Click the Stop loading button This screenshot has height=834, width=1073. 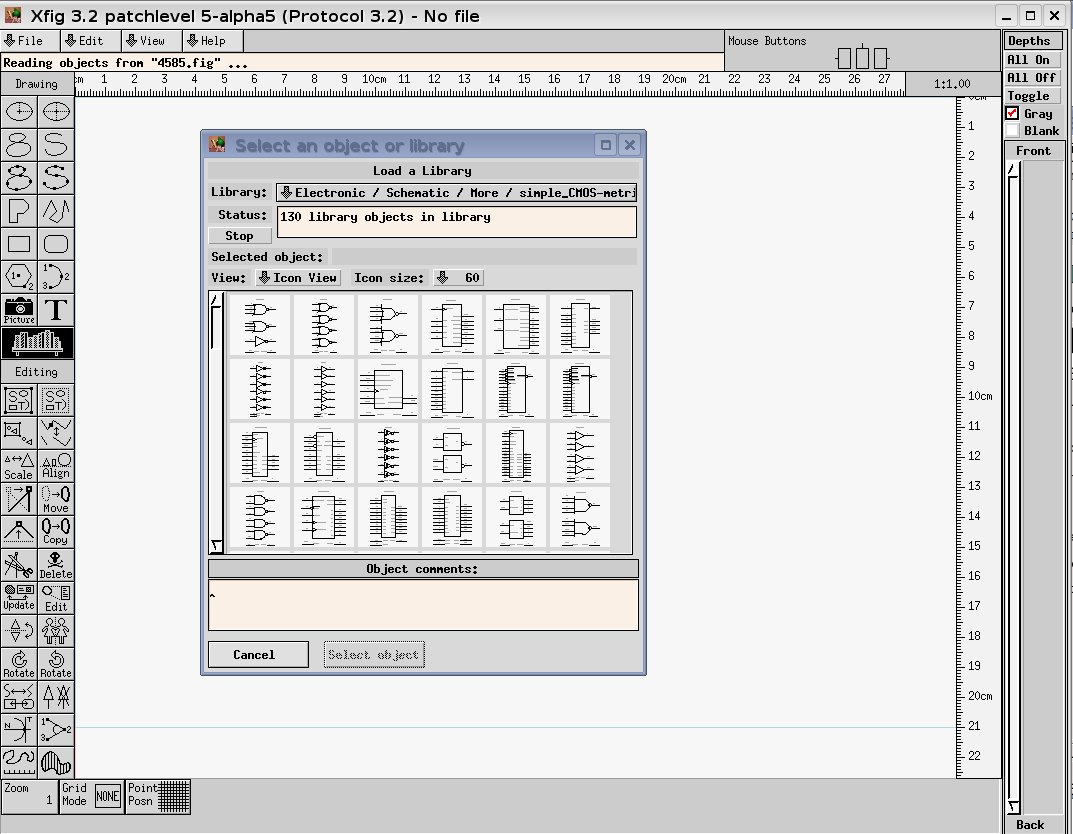tap(239, 236)
